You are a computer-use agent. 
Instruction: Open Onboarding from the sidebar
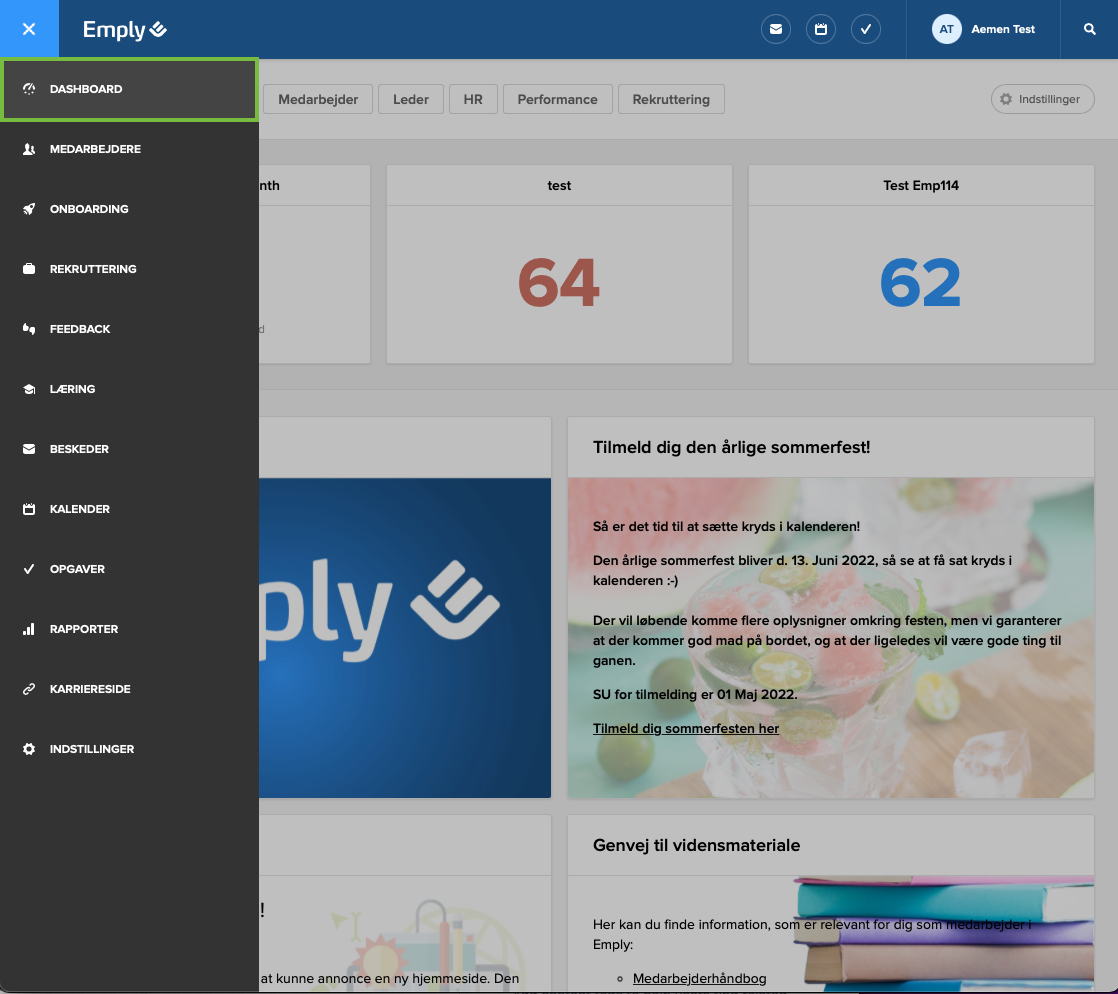tap(30, 209)
